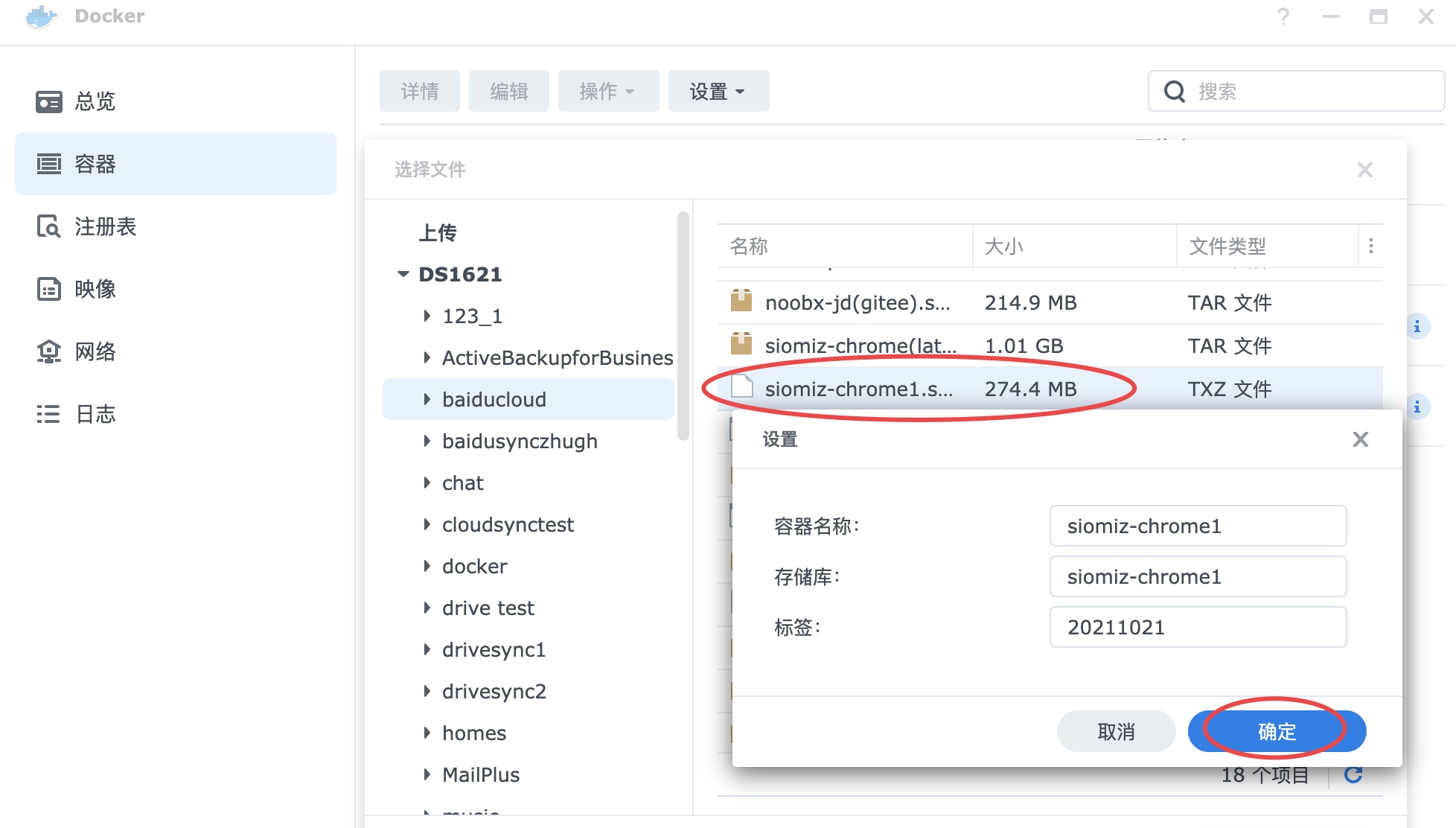
Task: Collapse the DS1621 tree node
Action: (x=403, y=274)
